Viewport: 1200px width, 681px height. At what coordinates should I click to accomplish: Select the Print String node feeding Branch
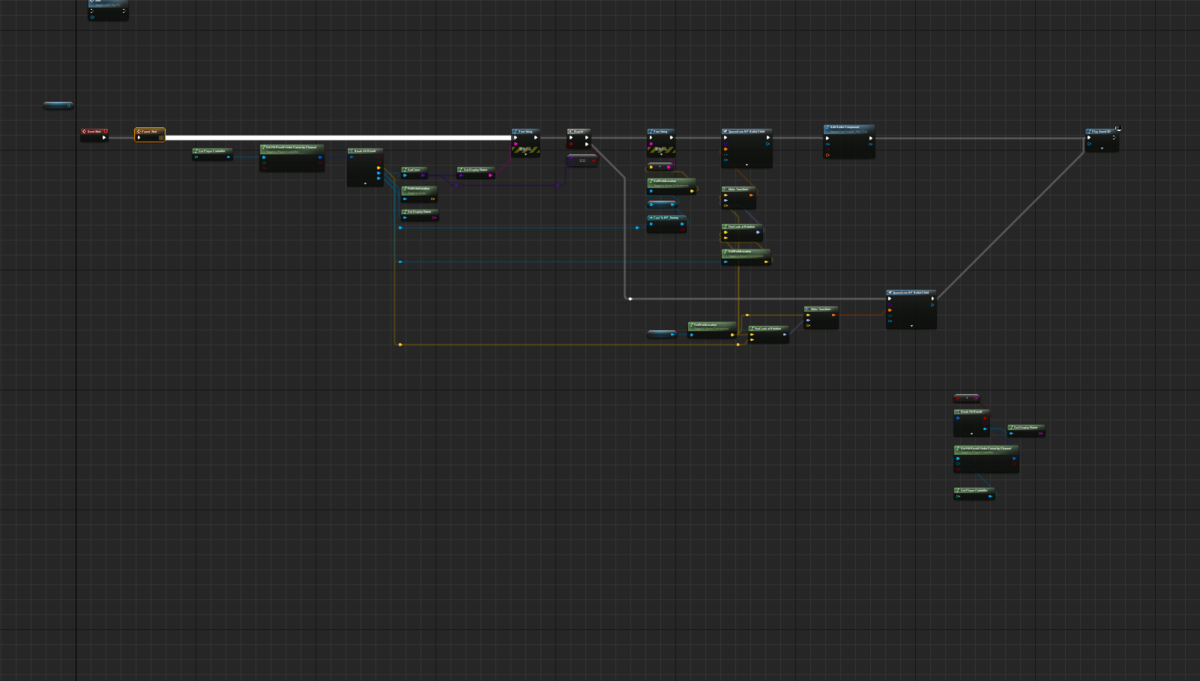pyautogui.click(x=526, y=142)
